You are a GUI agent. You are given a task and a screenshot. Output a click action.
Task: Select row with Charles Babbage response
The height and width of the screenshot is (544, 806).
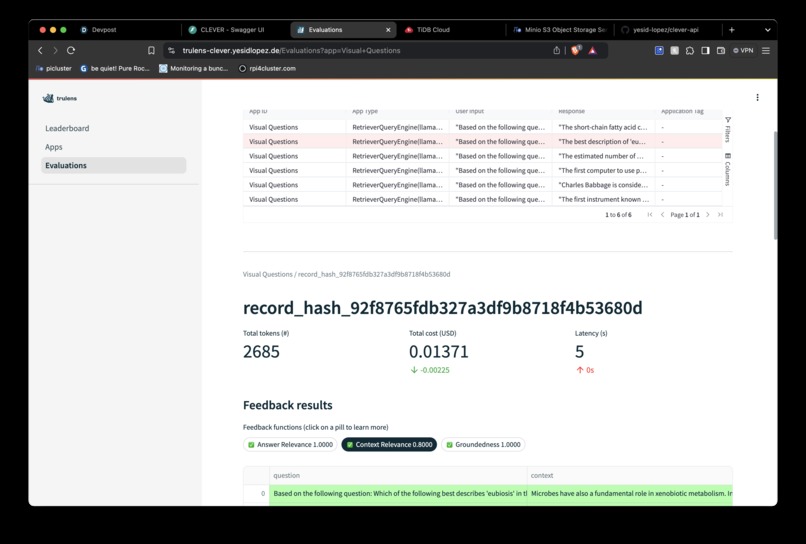pos(483,185)
